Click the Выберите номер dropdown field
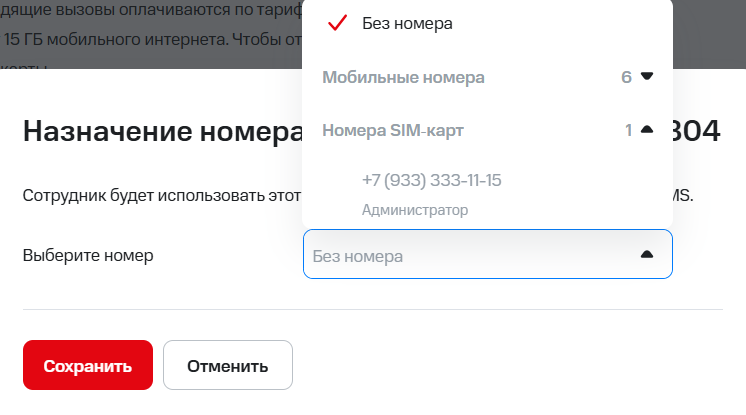Image resolution: width=746 pixels, height=415 pixels. coord(470,255)
